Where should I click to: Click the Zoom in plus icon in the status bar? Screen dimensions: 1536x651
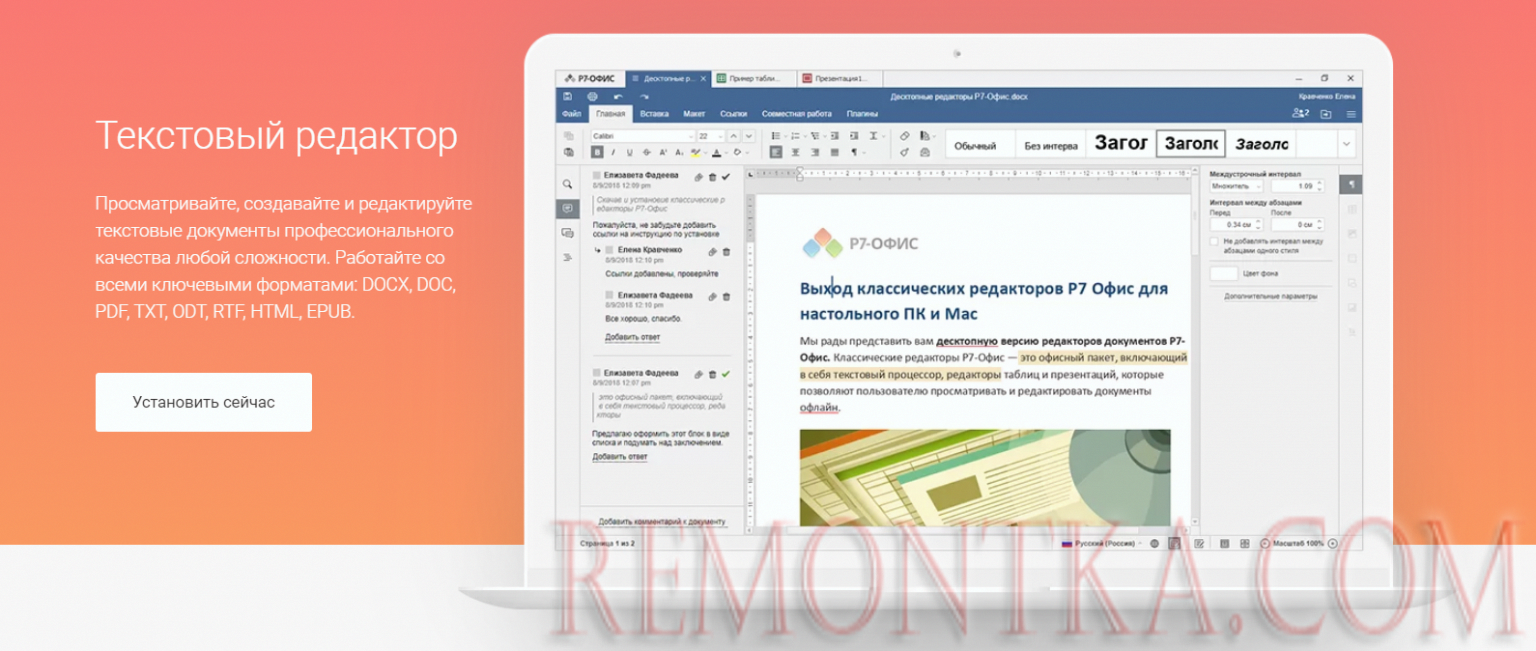[x=1332, y=543]
